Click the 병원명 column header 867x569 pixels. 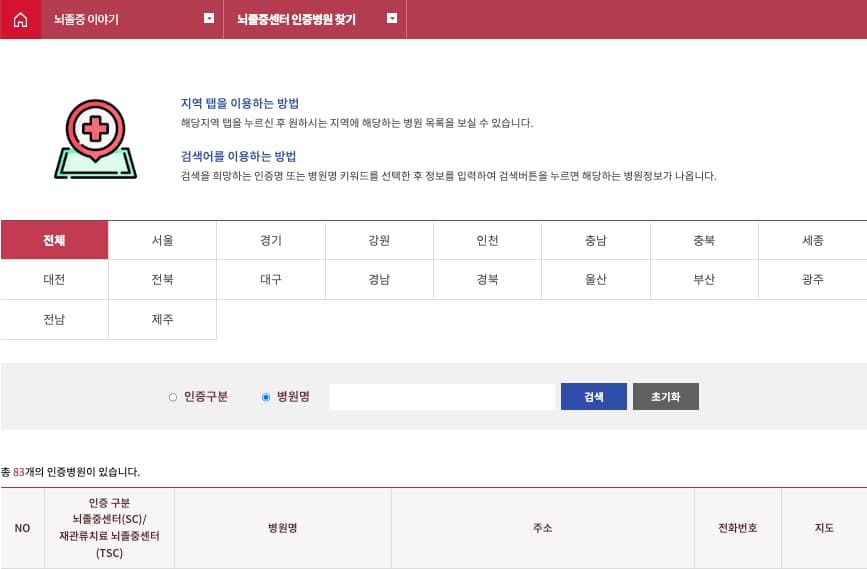click(x=283, y=528)
